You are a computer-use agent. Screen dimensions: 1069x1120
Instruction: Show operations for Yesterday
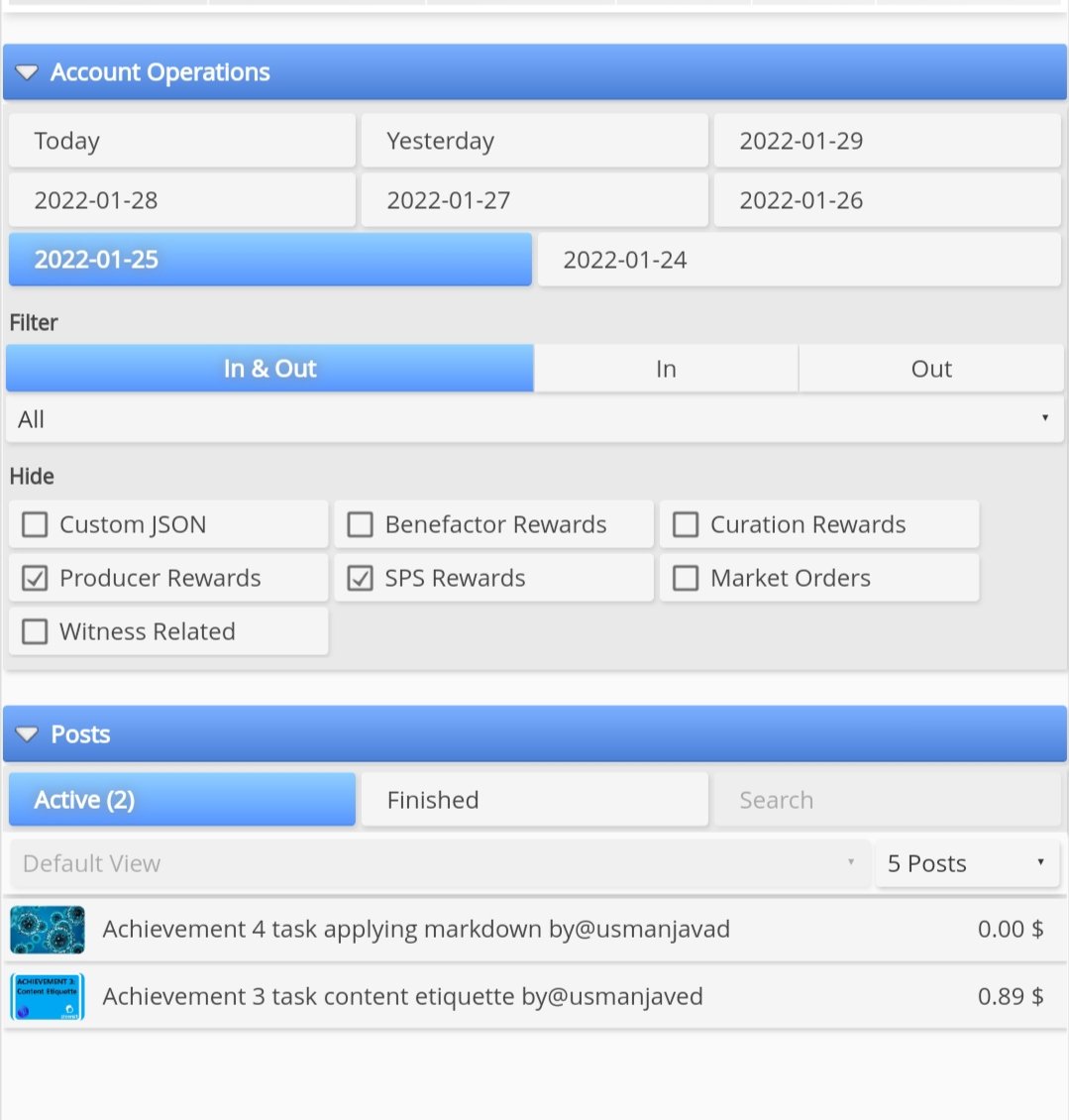[534, 141]
